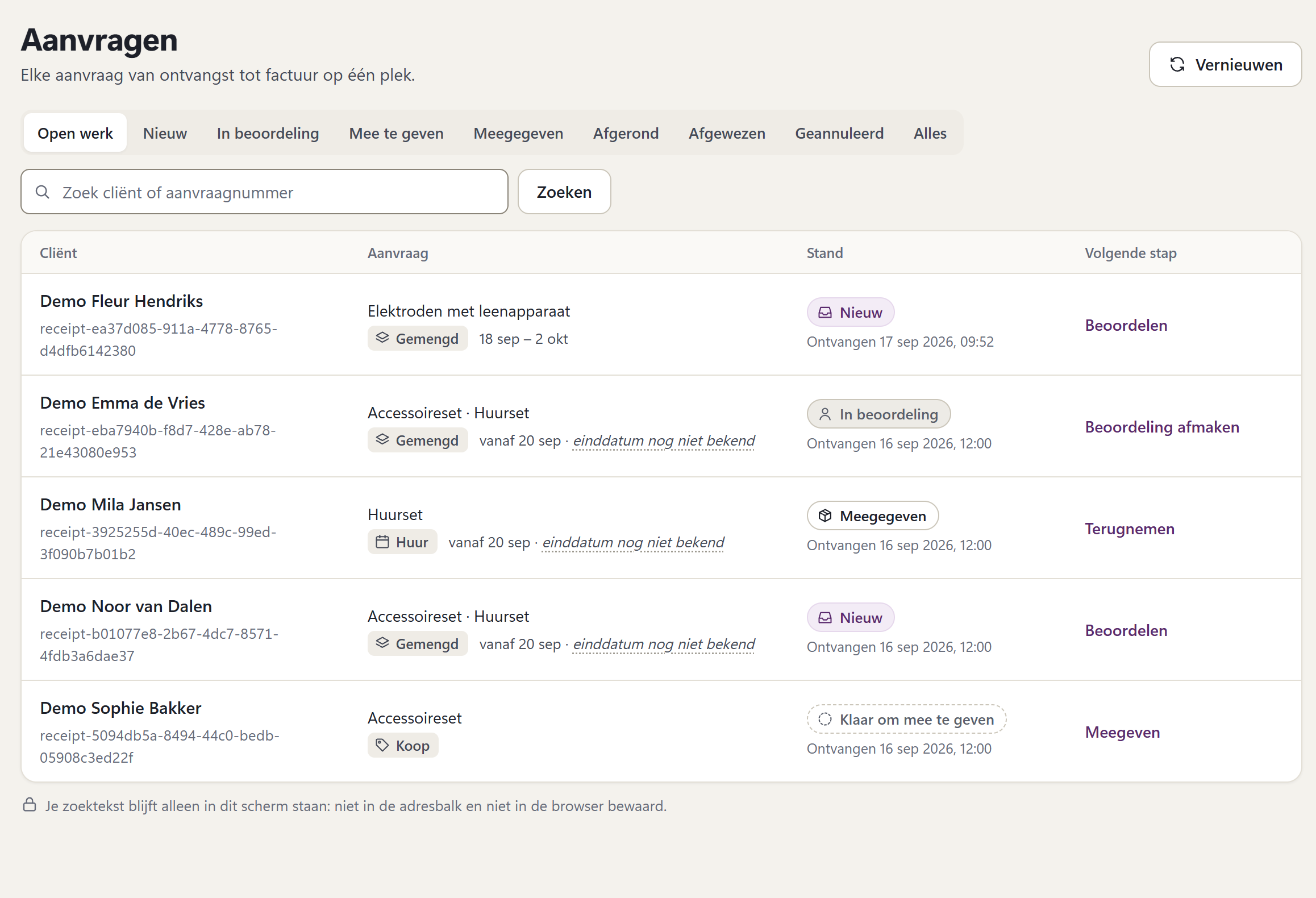This screenshot has height=898, width=1316.
Task: Show the Alles tab
Action: click(930, 133)
